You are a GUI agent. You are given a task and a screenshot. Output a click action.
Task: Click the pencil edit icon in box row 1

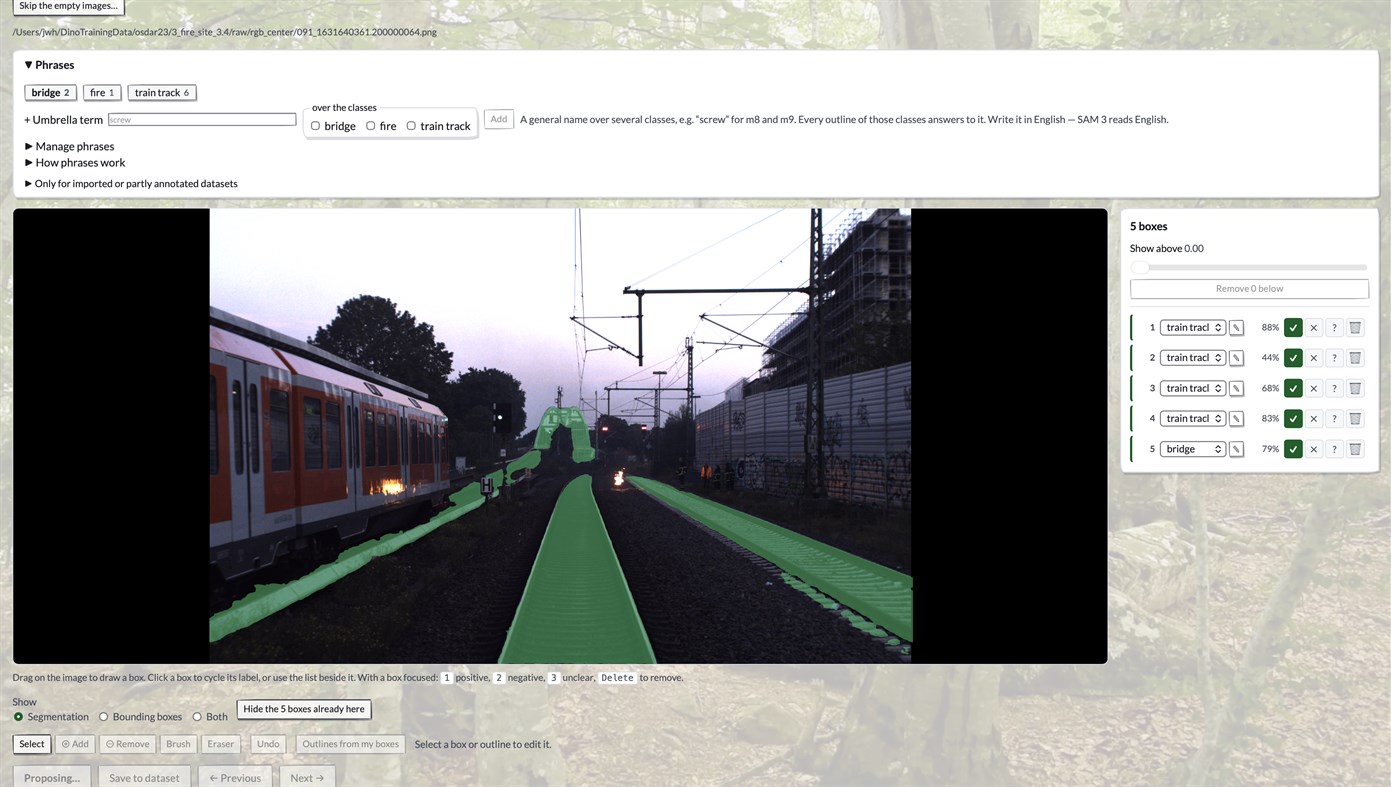coord(1236,328)
